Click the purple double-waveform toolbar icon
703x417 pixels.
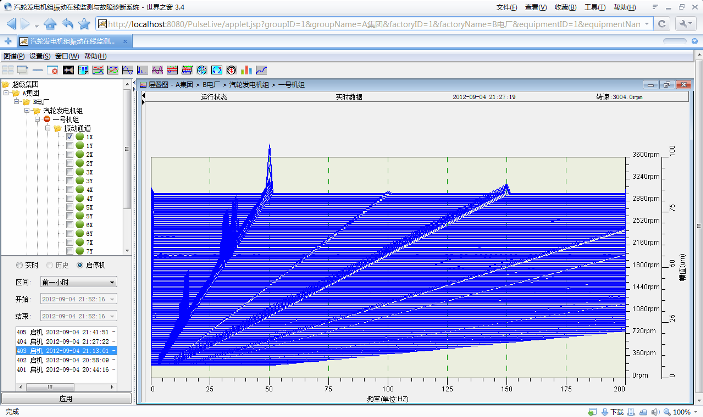click(157, 70)
